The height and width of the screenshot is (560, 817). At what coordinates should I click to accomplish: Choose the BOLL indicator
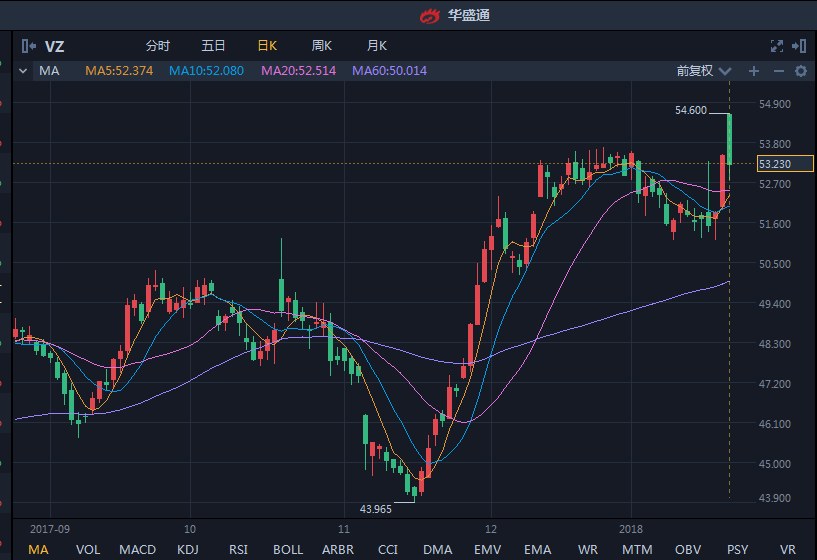click(288, 549)
